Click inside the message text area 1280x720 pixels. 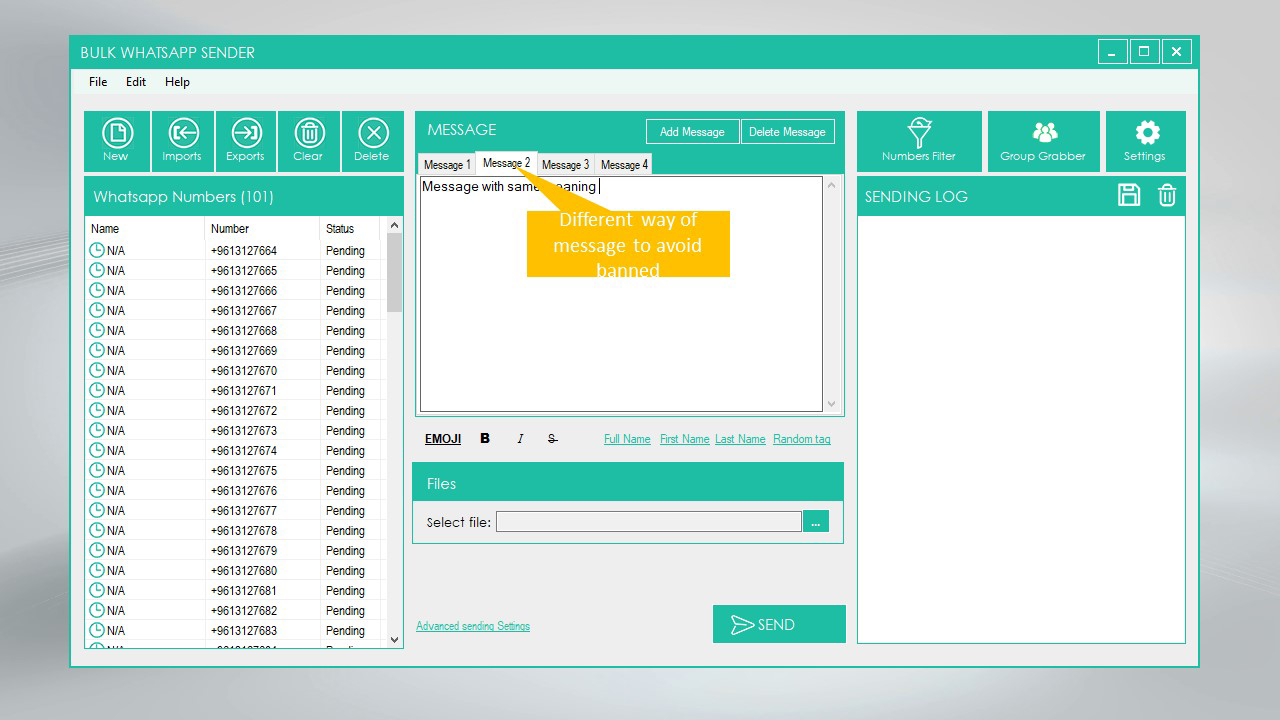coord(621,295)
